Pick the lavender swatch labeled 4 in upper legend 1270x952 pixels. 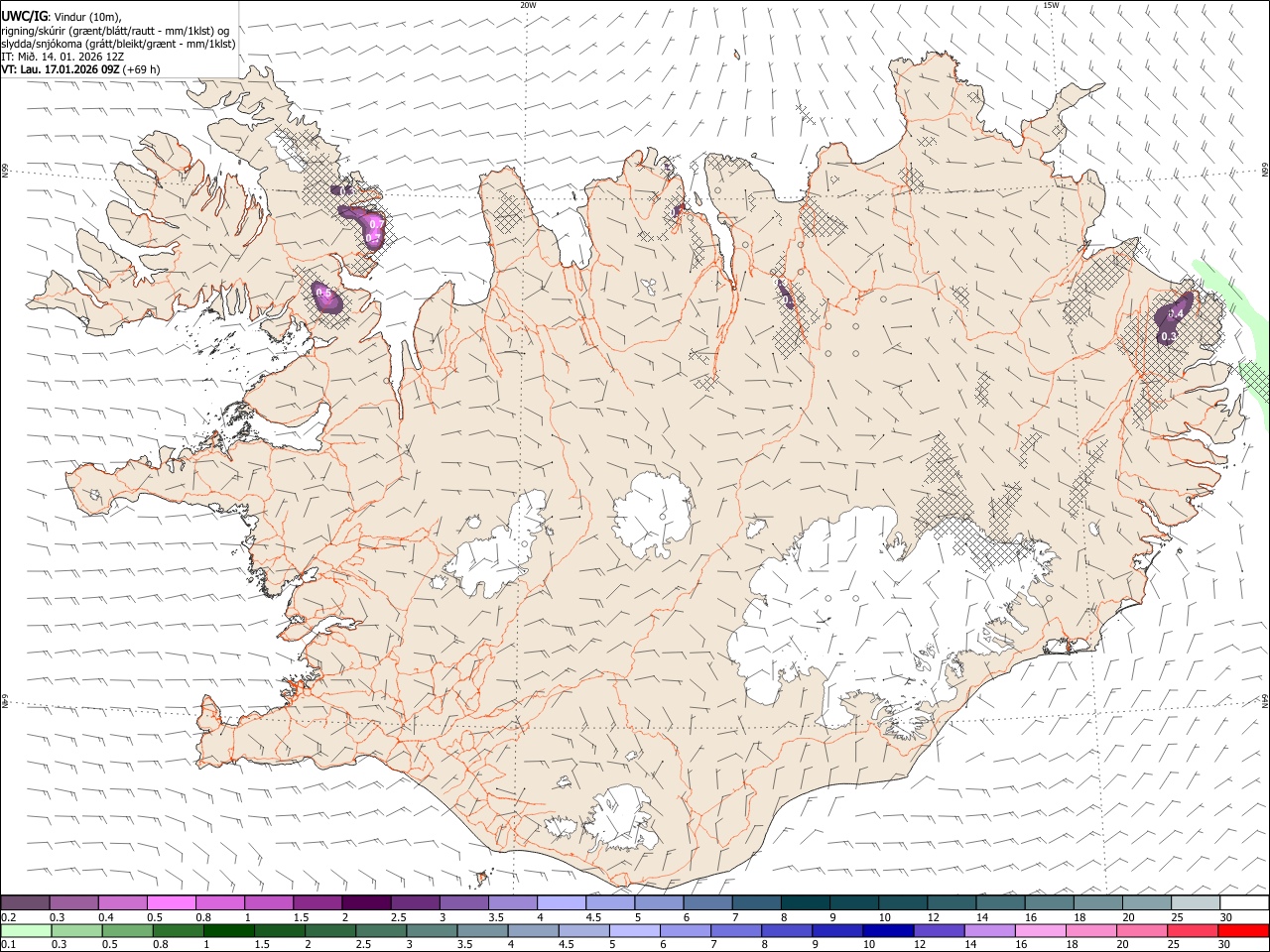pos(562,903)
